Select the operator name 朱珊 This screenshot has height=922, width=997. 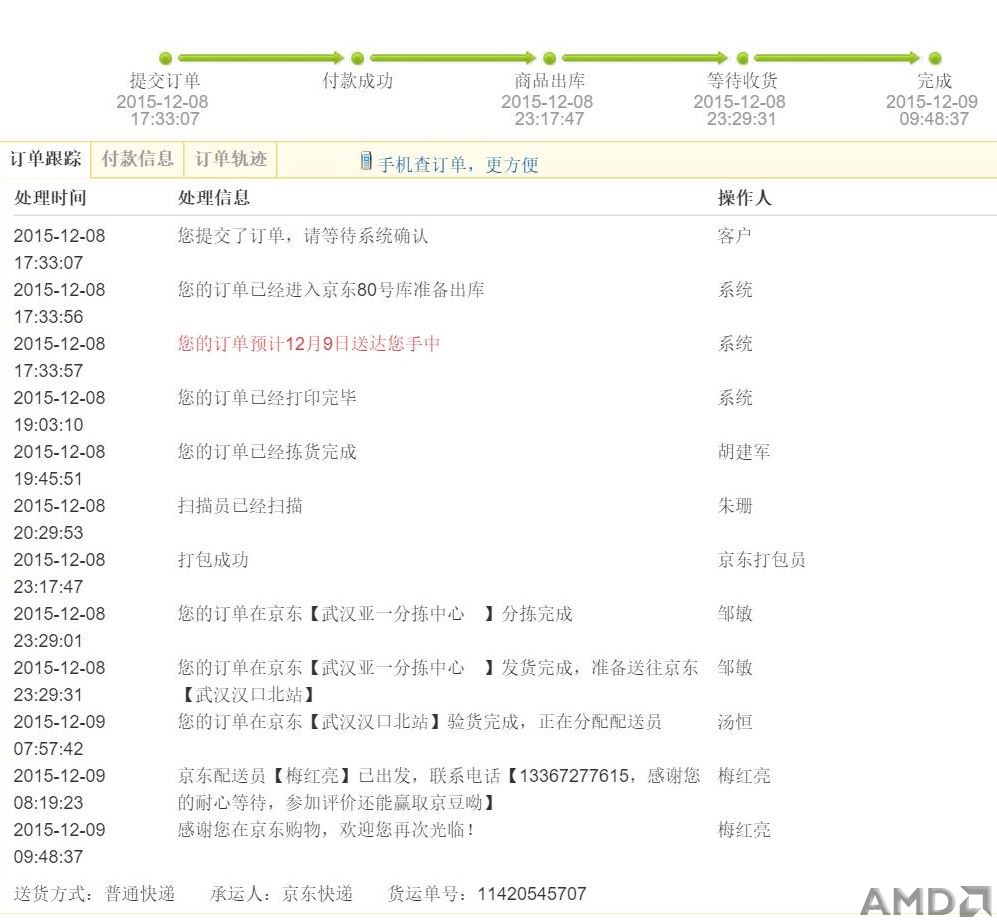[x=735, y=506]
